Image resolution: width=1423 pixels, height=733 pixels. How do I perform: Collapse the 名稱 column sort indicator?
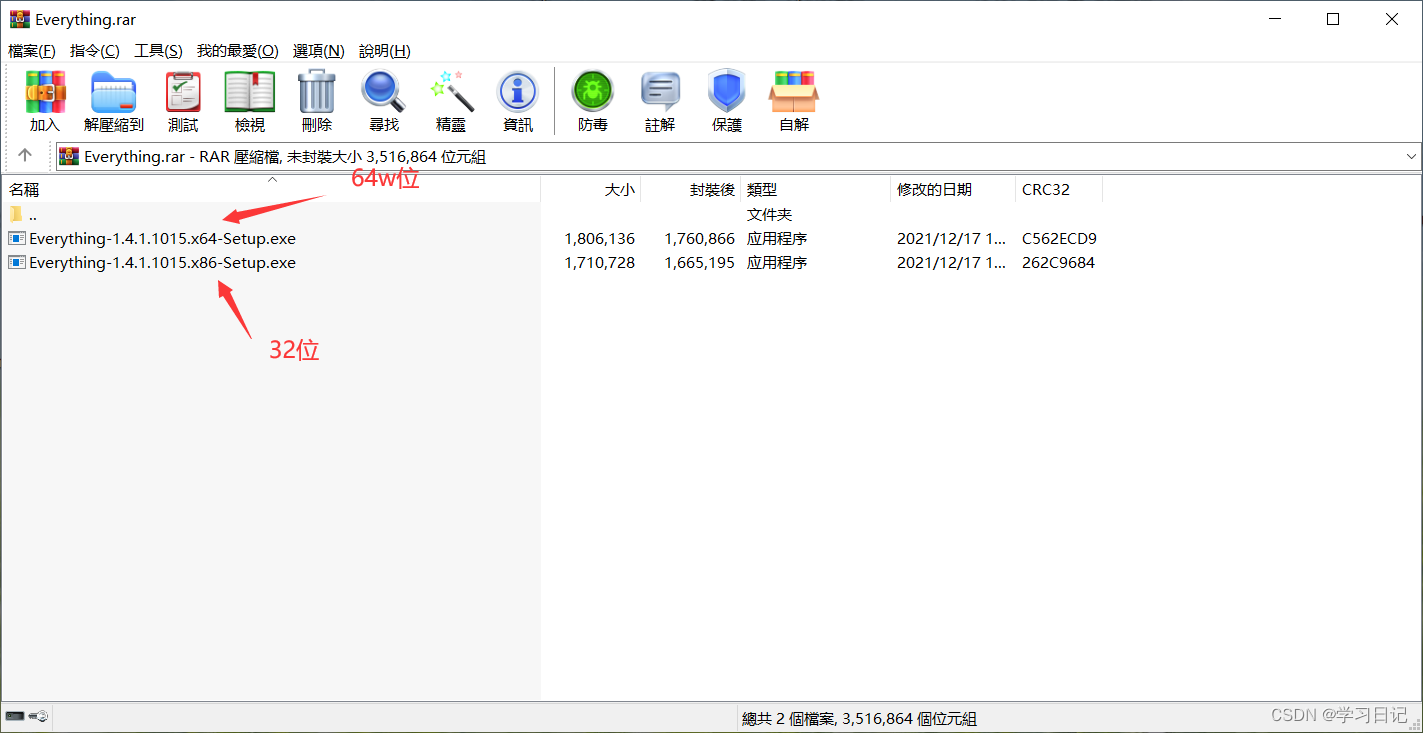271,181
